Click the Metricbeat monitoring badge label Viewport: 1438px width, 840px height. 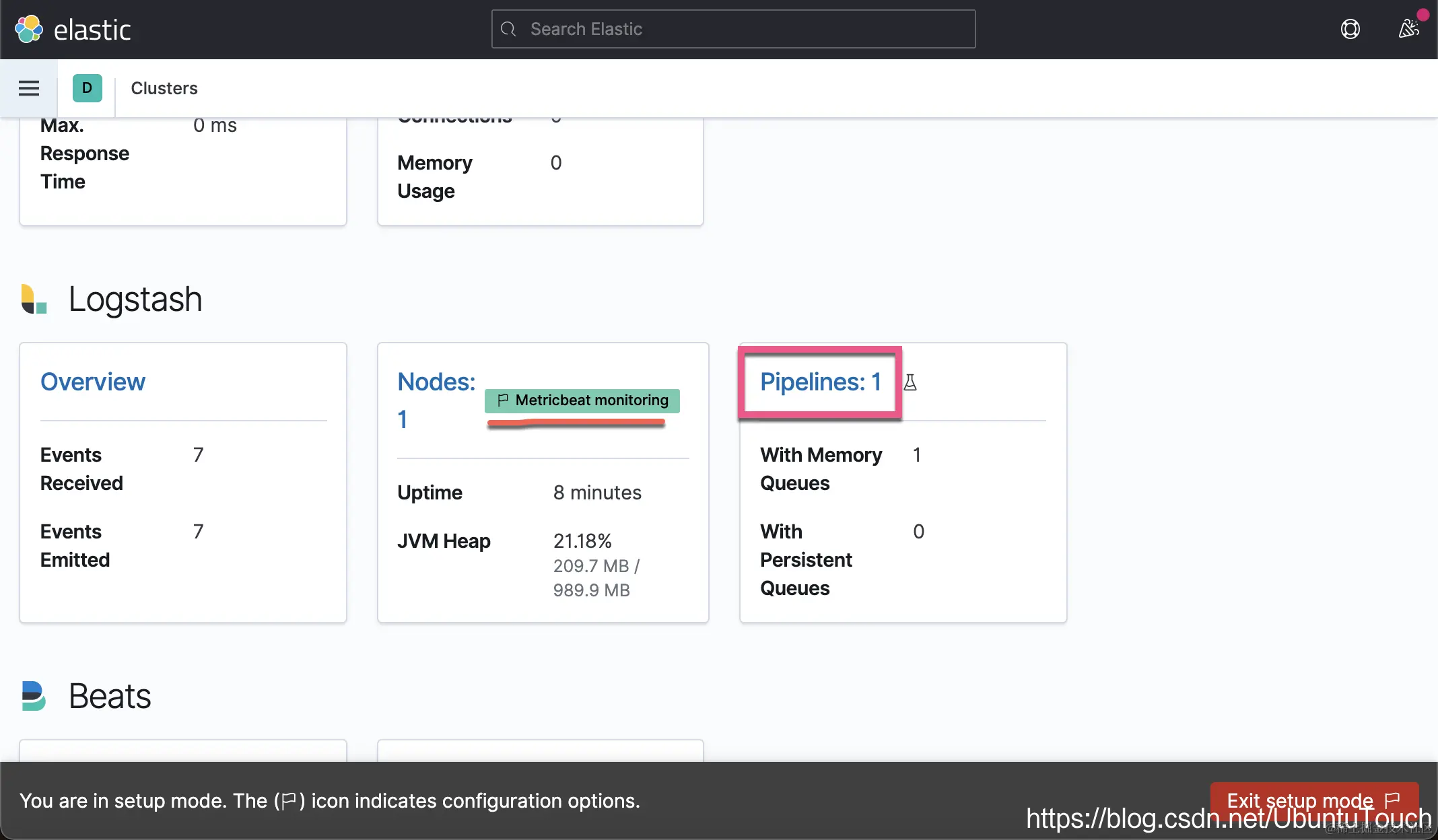(x=591, y=400)
